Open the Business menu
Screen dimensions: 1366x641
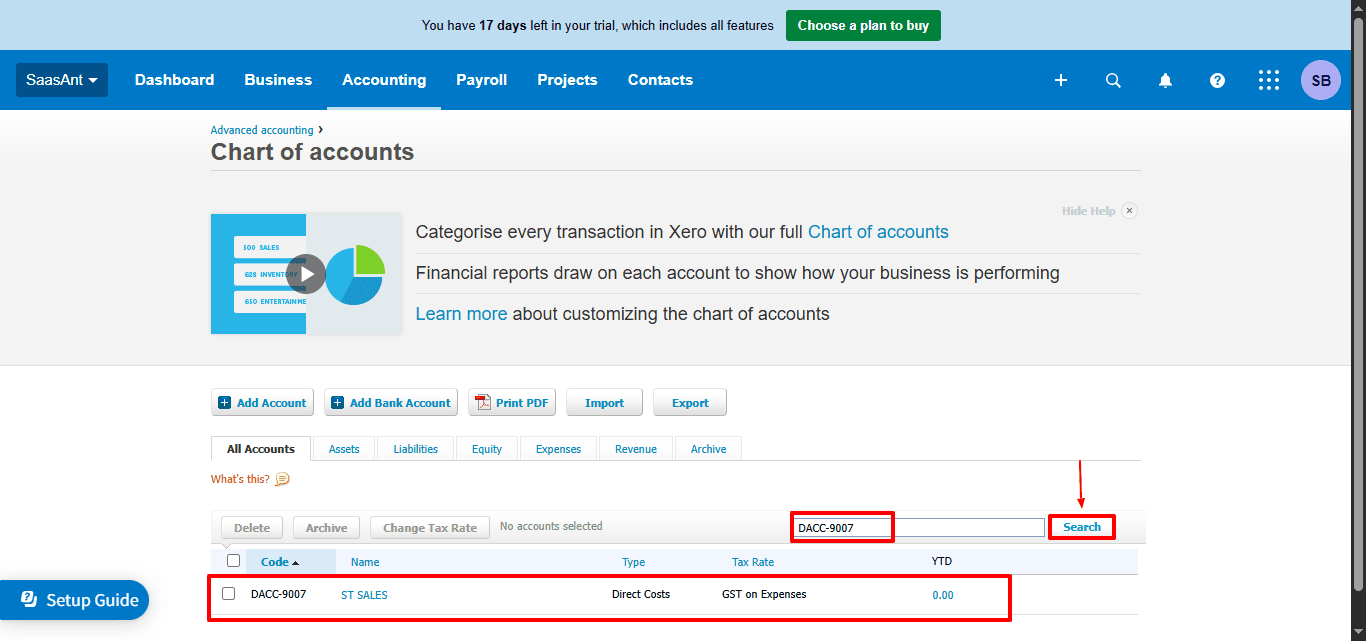[x=278, y=80]
